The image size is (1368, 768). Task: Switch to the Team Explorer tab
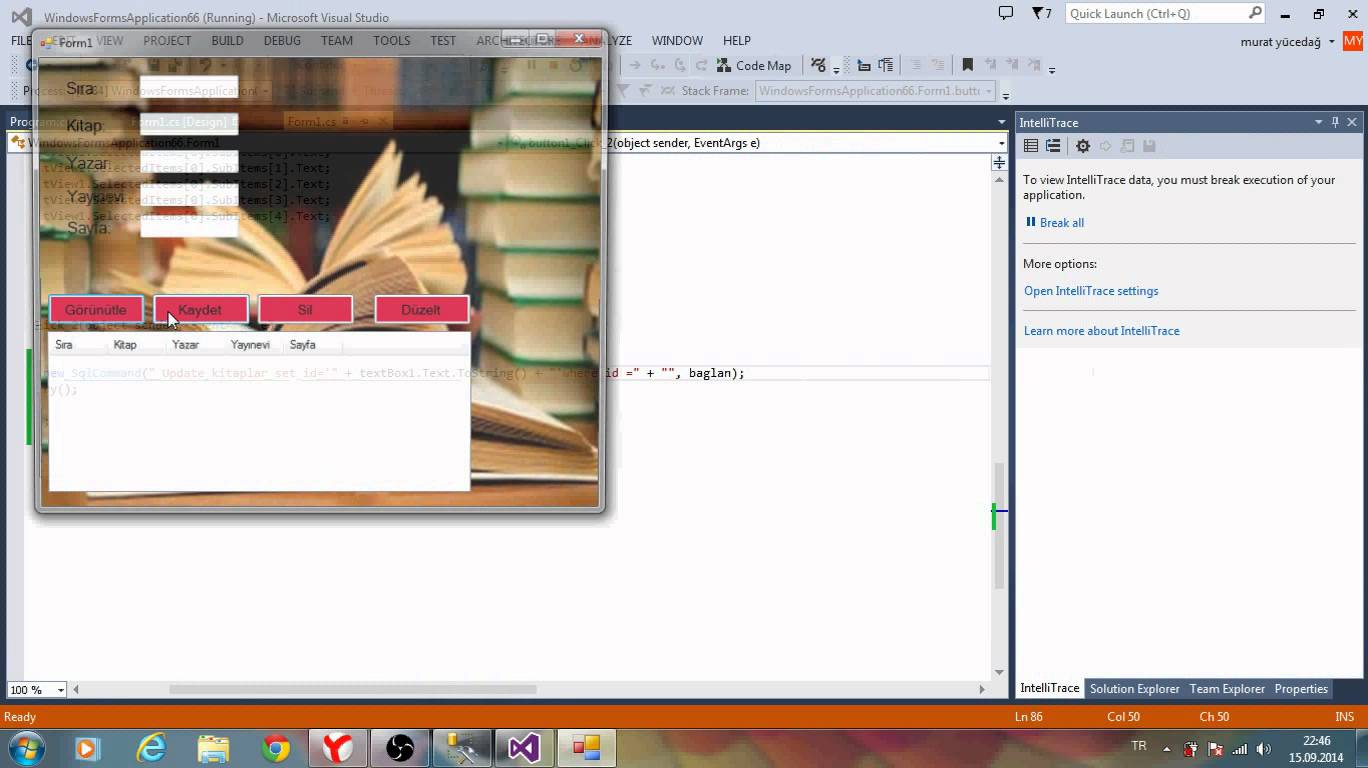(1227, 689)
